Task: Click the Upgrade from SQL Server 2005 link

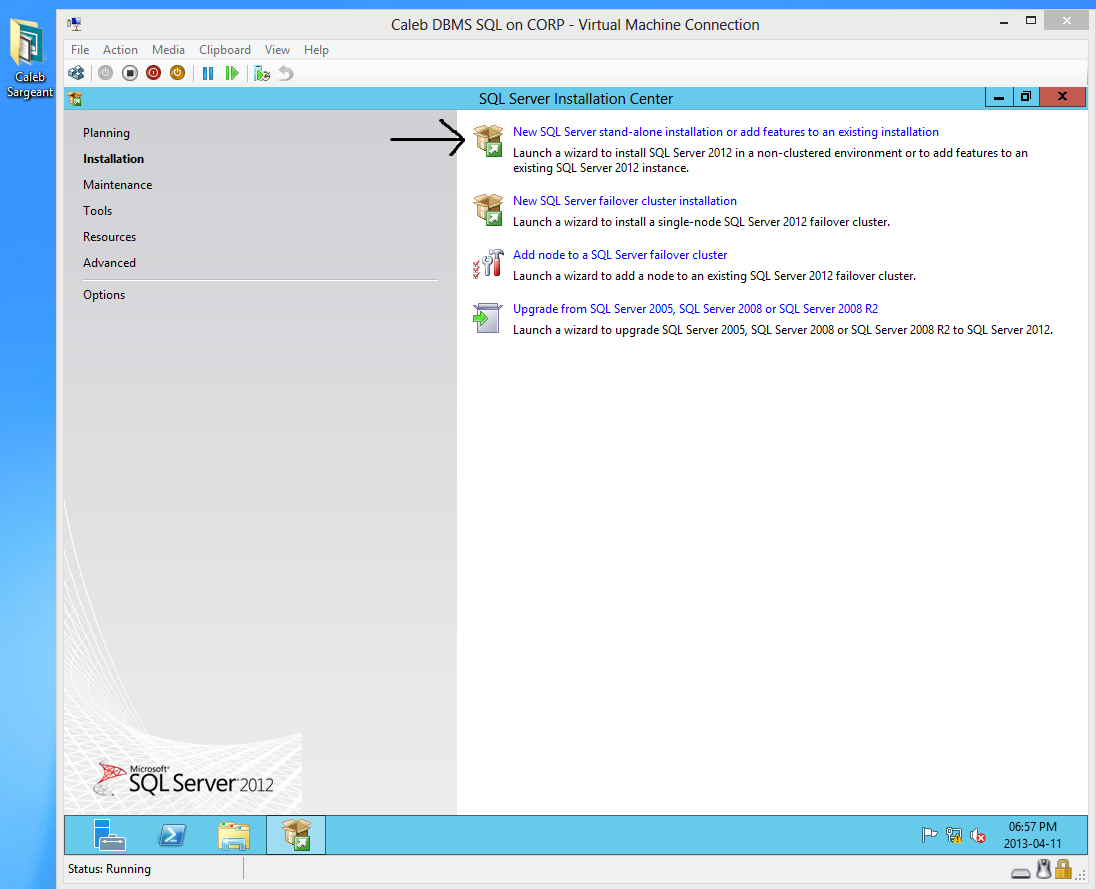Action: point(695,309)
